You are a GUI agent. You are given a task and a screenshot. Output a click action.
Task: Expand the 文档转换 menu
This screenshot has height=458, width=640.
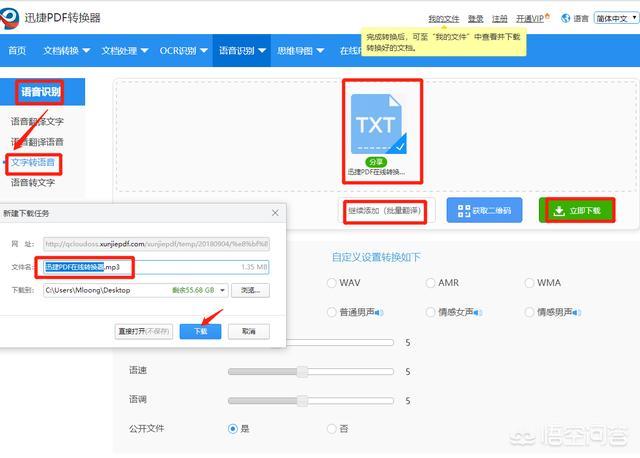(x=67, y=51)
